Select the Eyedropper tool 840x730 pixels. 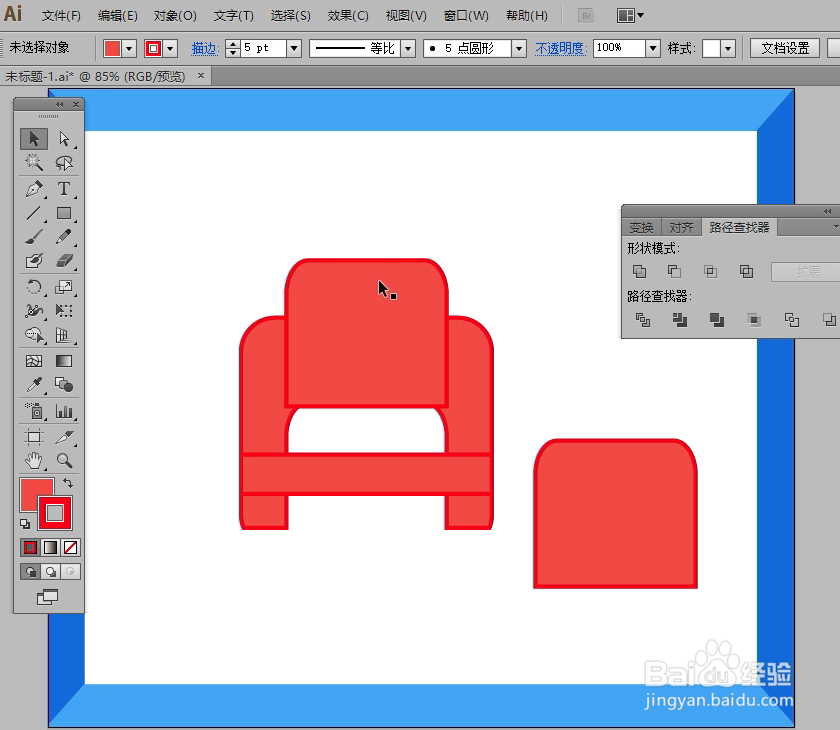point(34,385)
